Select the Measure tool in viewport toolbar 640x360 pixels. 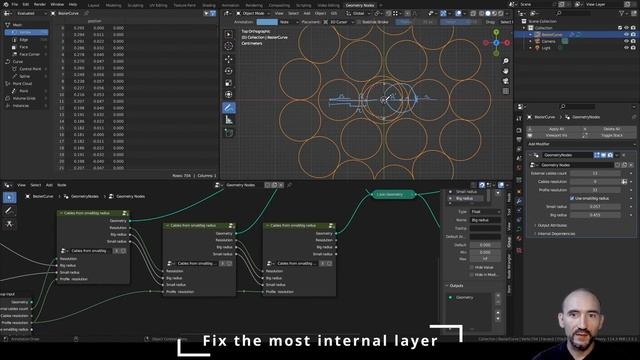tap(229, 120)
